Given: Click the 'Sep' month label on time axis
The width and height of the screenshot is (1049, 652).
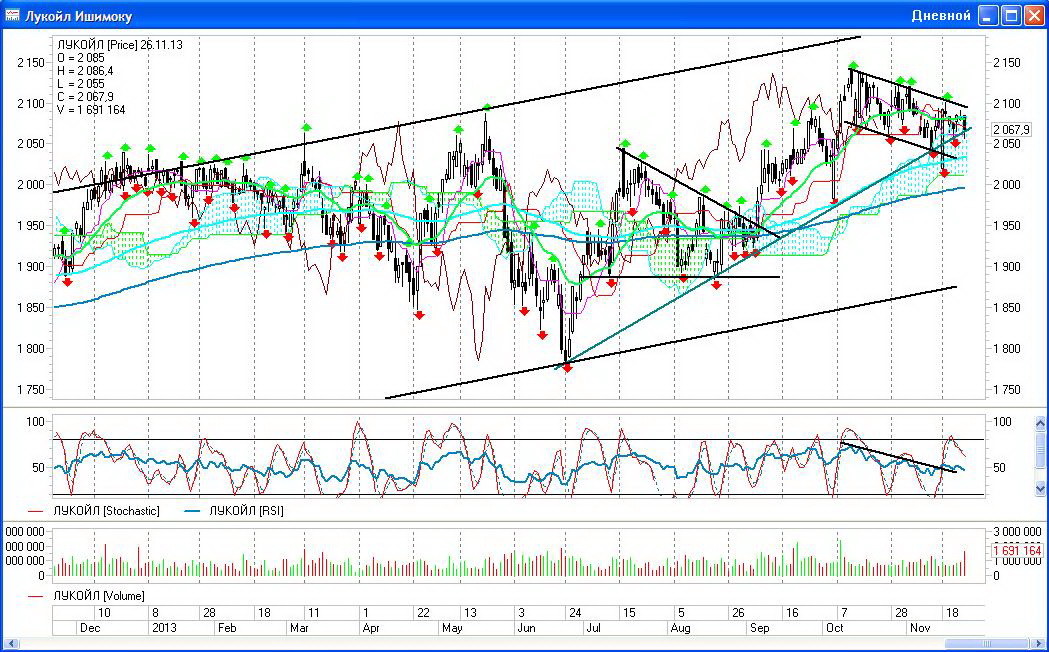Looking at the screenshot, I should click(x=759, y=628).
